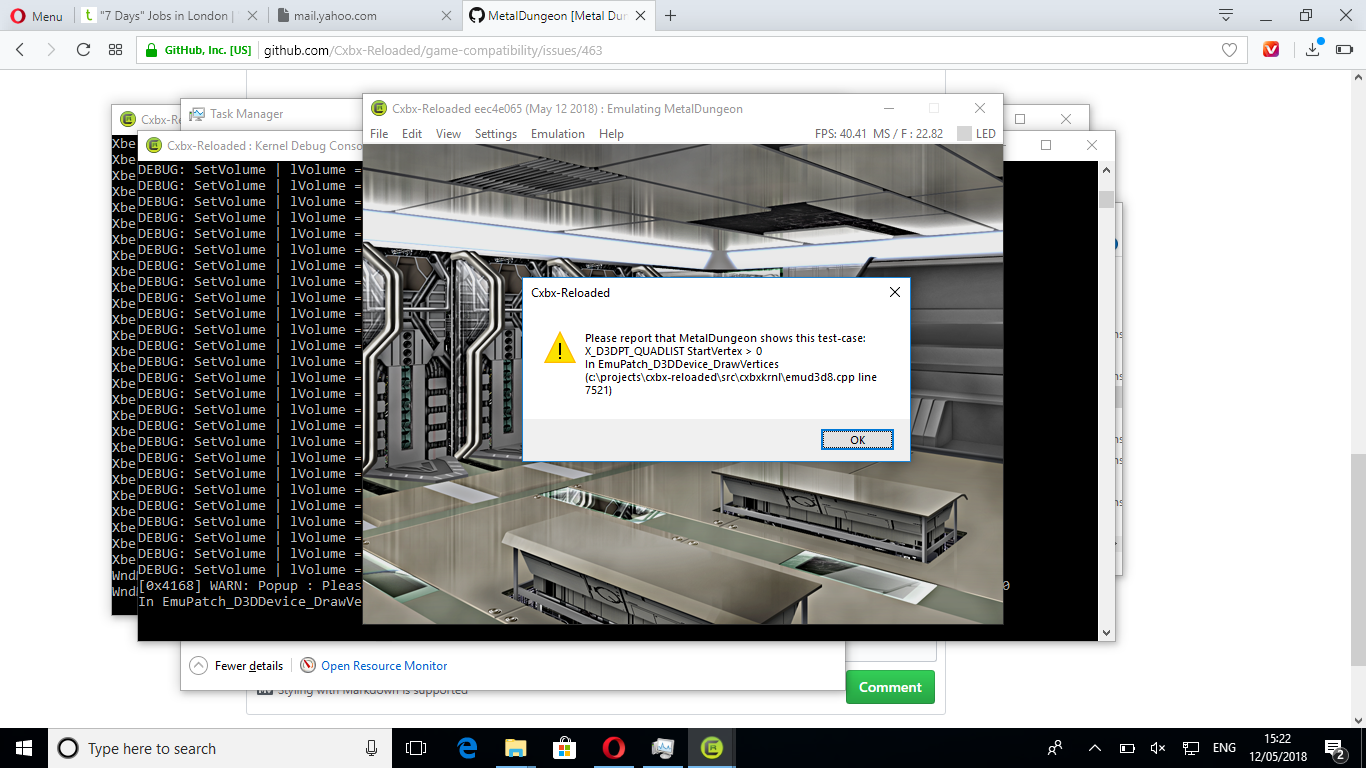Screen dimensions: 1366x768
Task: Open the Emulation menu in Cxbx-Reloaded
Action: [x=558, y=134]
